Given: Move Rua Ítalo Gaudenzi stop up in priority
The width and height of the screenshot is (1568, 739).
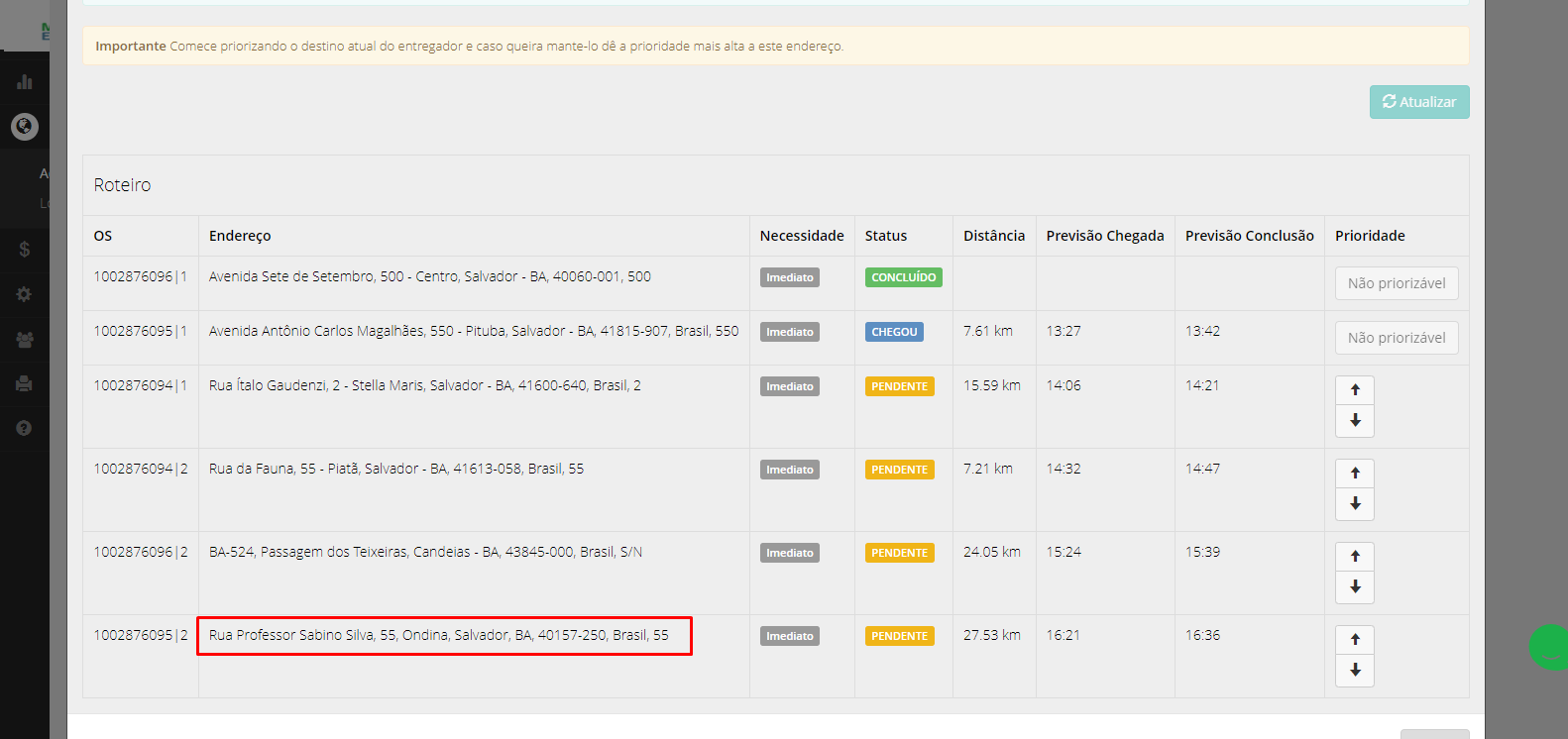Looking at the screenshot, I should tap(1355, 390).
